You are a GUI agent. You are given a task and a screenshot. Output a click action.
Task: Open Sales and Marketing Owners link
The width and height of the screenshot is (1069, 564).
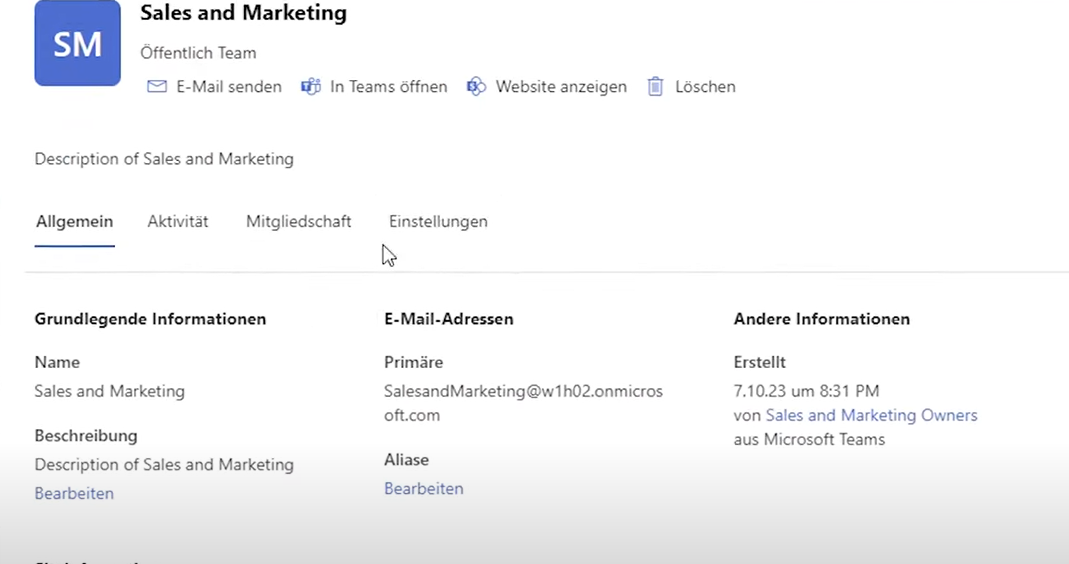871,415
